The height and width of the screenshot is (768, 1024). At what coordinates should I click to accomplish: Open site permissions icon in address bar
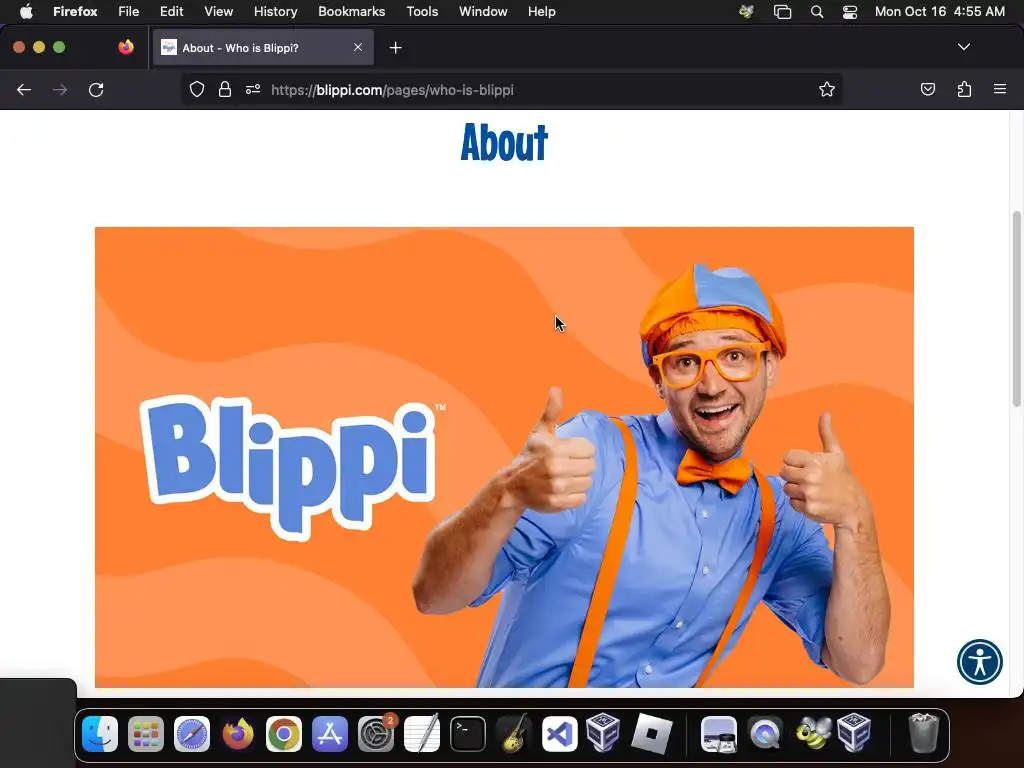point(253,89)
